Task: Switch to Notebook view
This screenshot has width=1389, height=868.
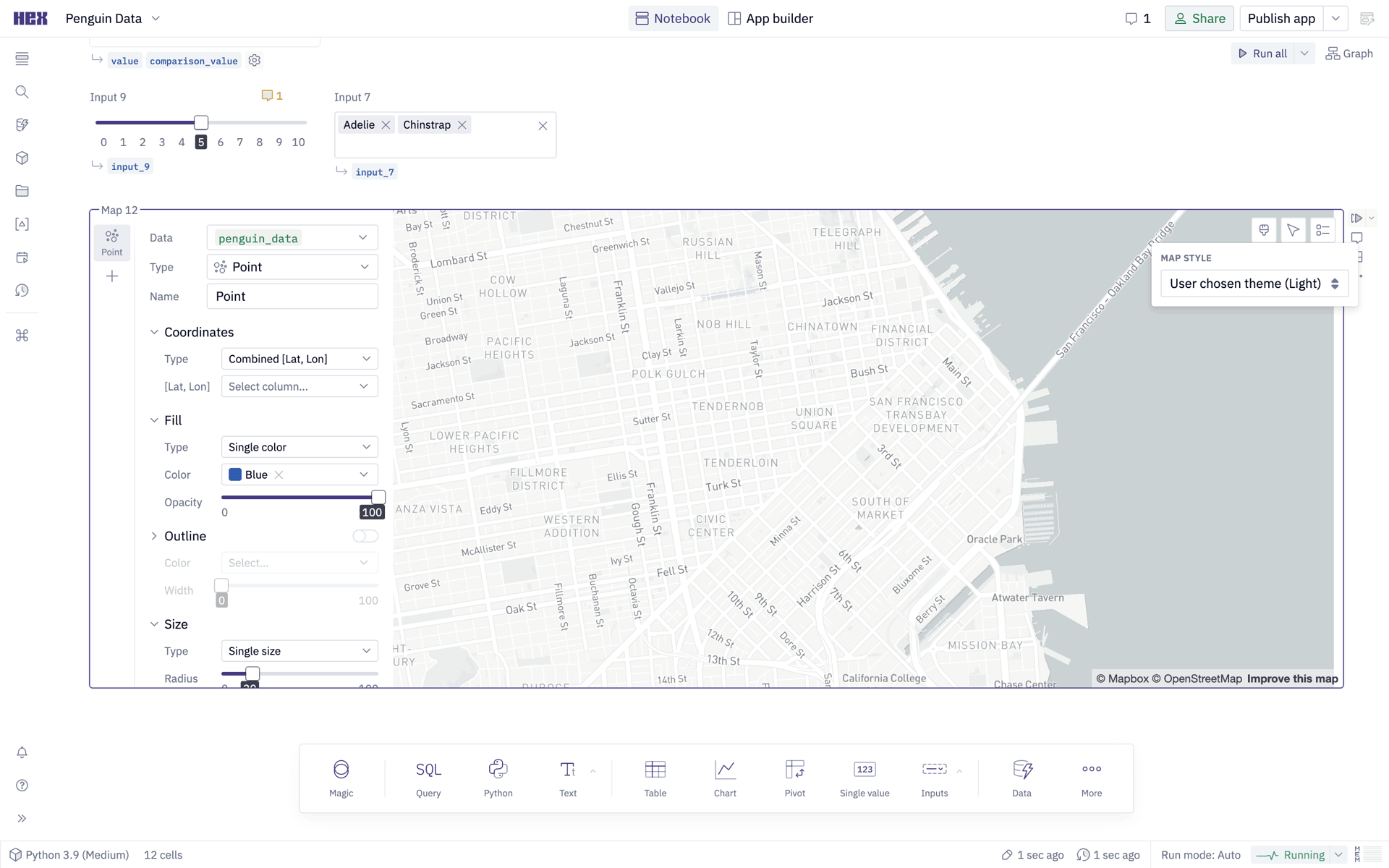Action: pyautogui.click(x=673, y=19)
